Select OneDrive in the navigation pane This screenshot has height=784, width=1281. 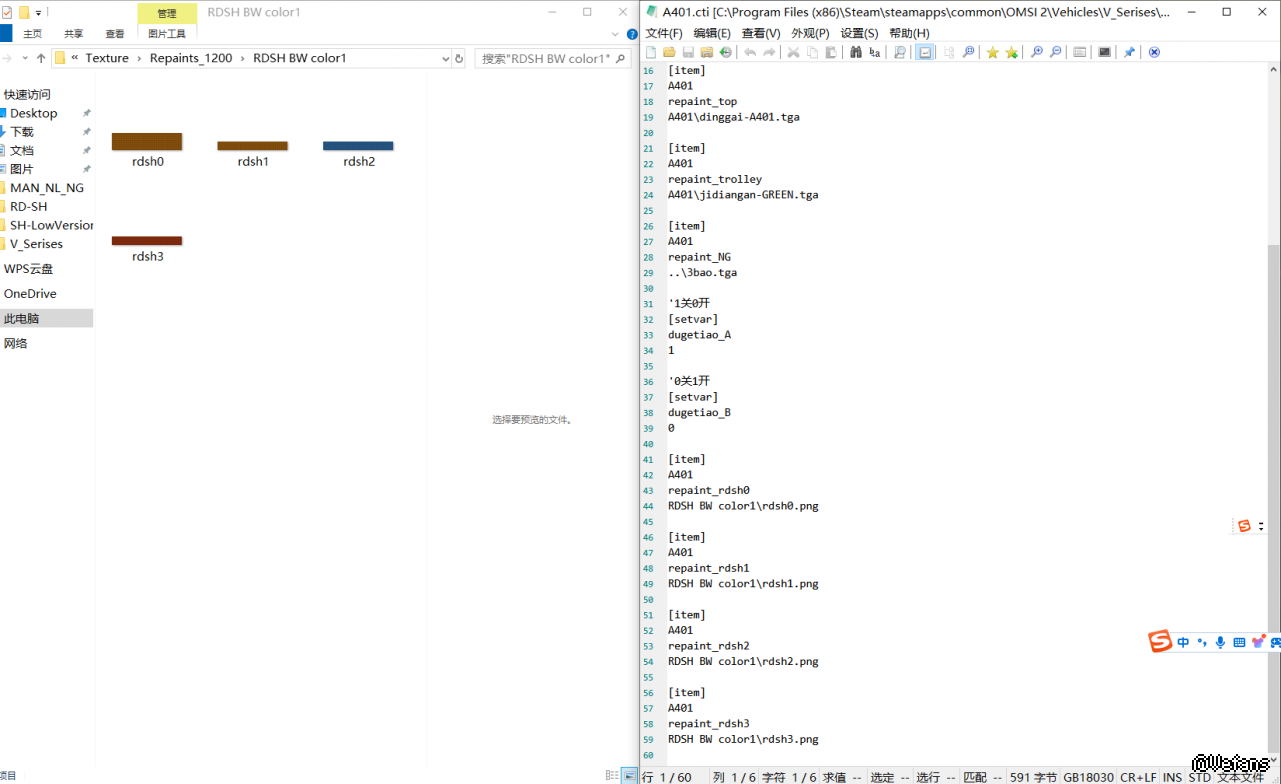click(x=30, y=294)
